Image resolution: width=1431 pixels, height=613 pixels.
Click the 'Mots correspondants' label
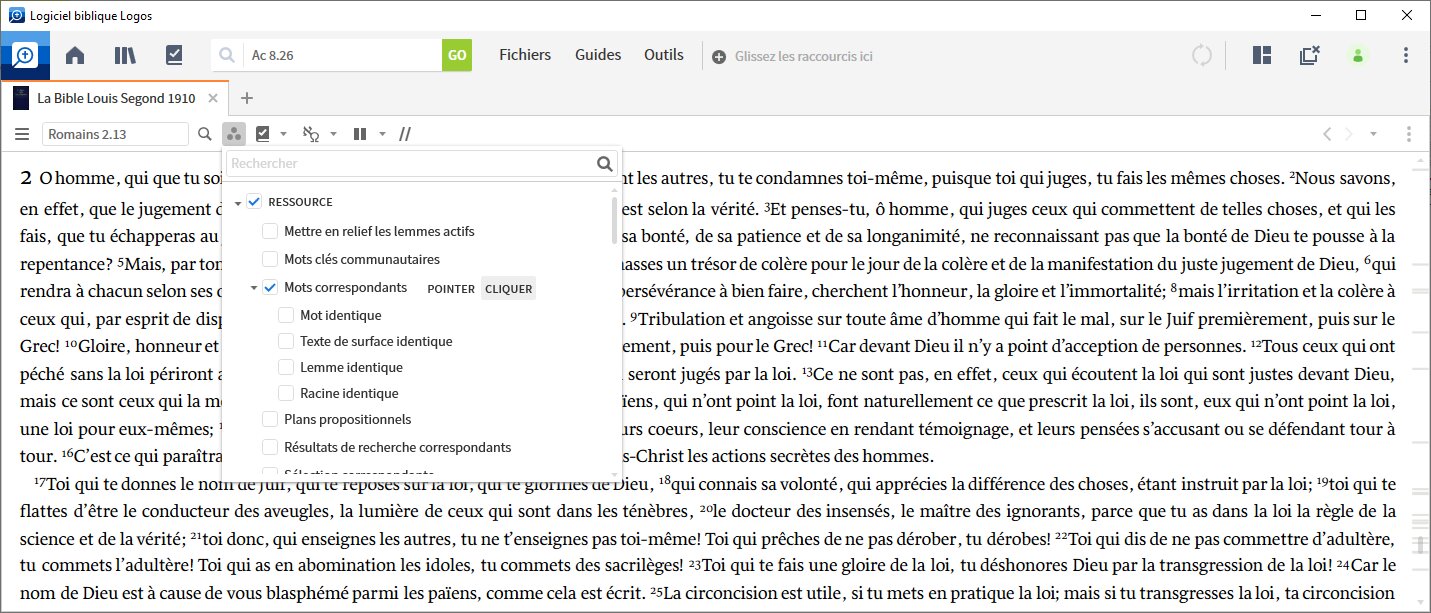click(346, 288)
